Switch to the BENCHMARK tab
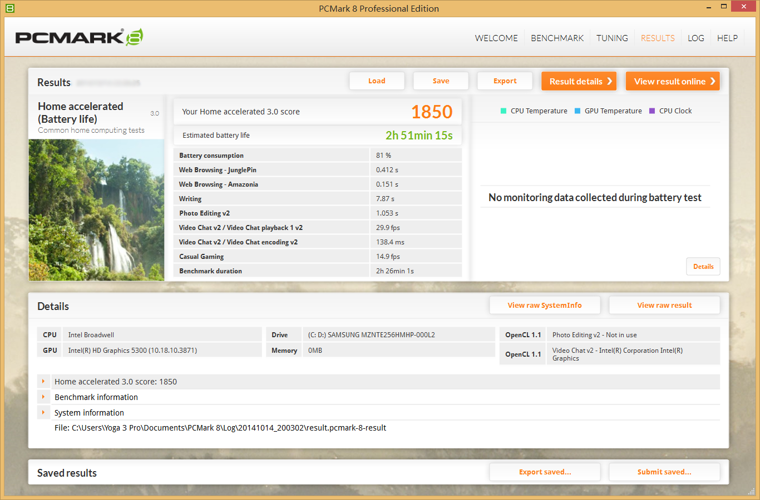Screen dimensions: 760x500 point(557,38)
